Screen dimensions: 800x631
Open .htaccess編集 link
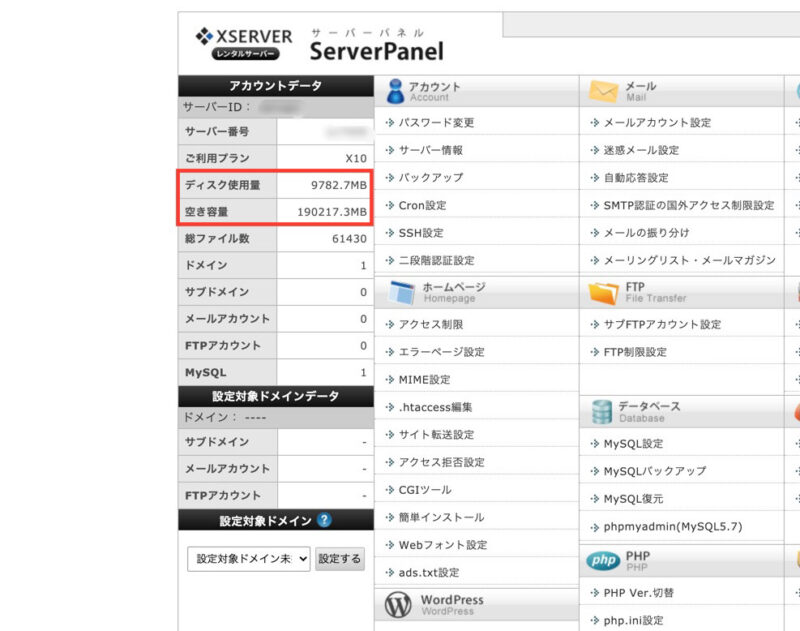pos(435,407)
